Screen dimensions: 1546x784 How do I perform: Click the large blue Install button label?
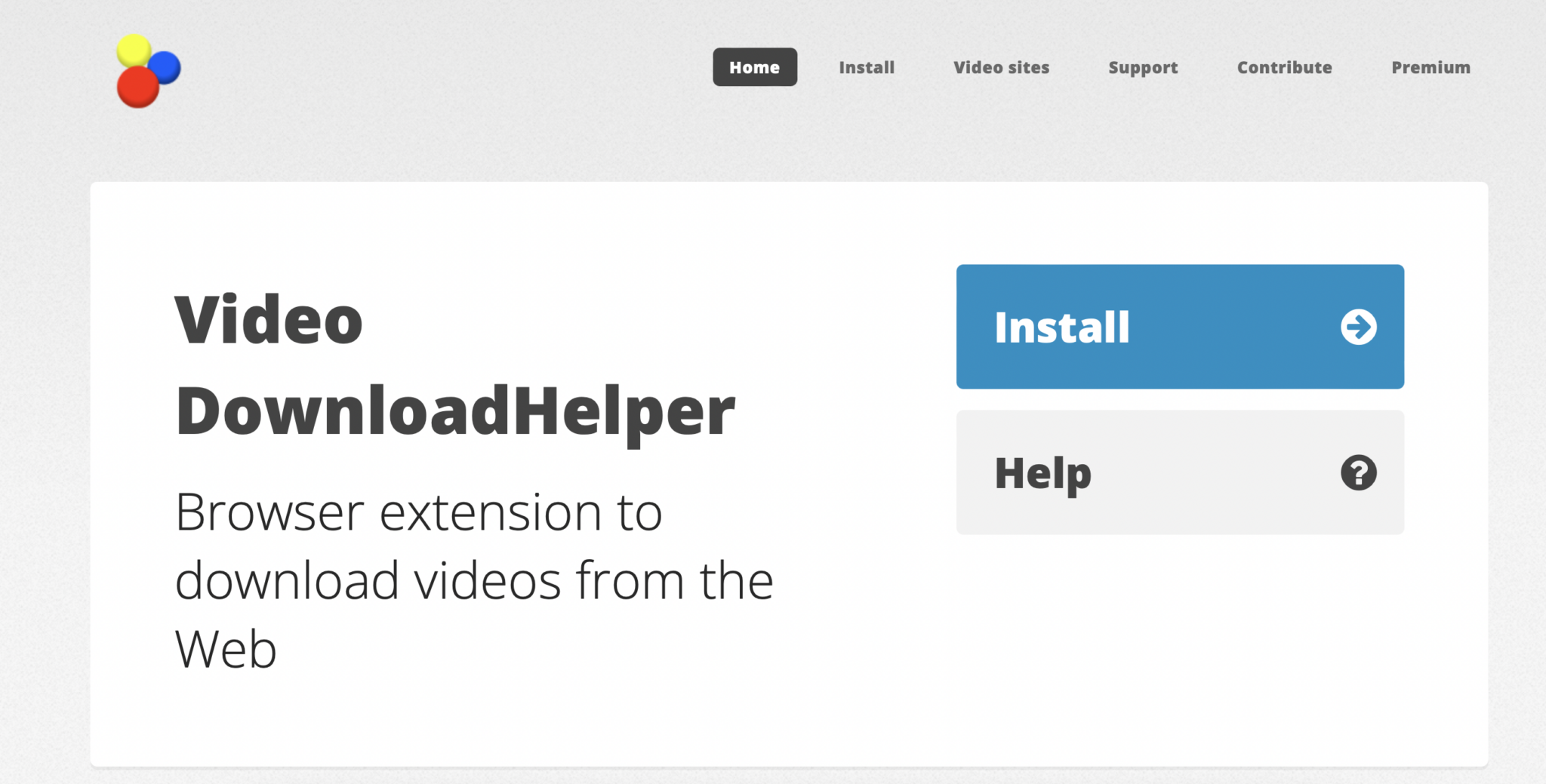1061,327
